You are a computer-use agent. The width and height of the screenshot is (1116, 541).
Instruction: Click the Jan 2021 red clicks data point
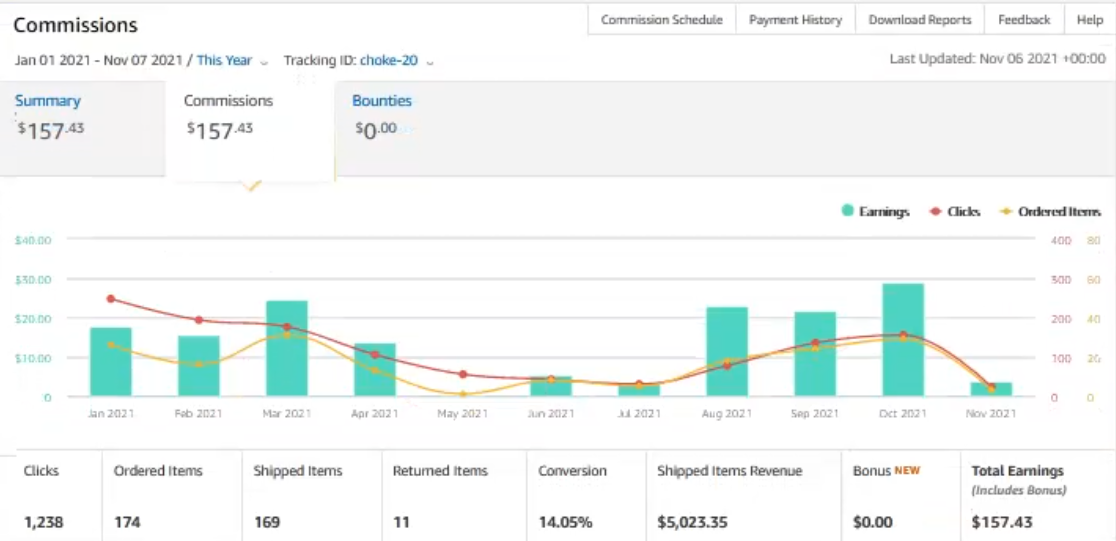110,298
